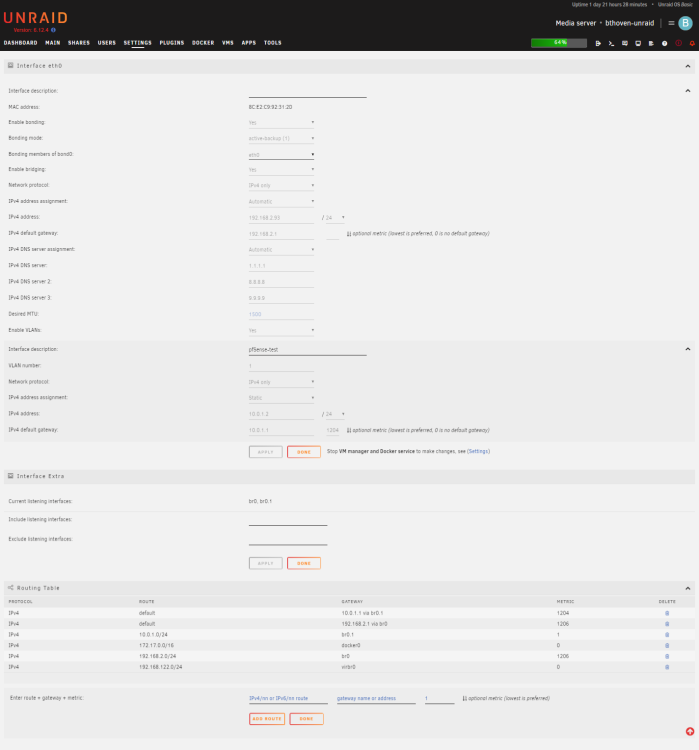Click the 64% usage progress bar

[x=559, y=43]
